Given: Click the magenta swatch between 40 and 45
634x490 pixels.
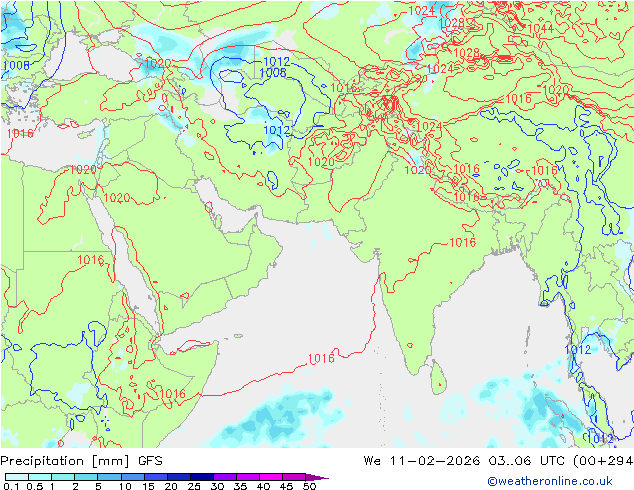Looking at the screenshot, I should (x=270, y=477).
